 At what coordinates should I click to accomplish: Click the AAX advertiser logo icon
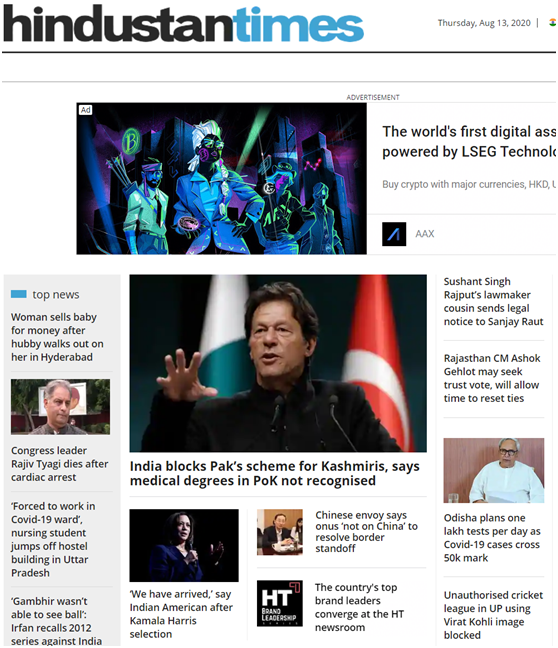[x=394, y=234]
